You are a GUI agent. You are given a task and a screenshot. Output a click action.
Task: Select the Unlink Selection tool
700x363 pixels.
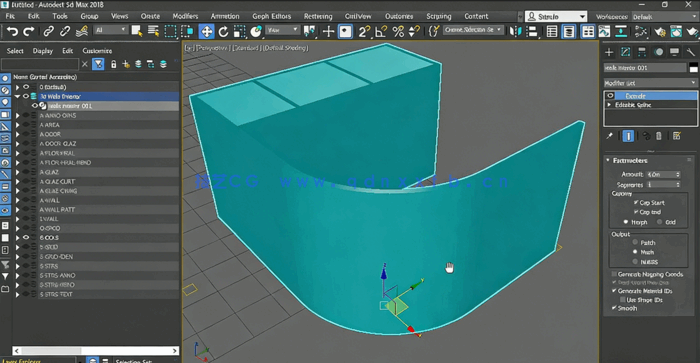point(65,31)
